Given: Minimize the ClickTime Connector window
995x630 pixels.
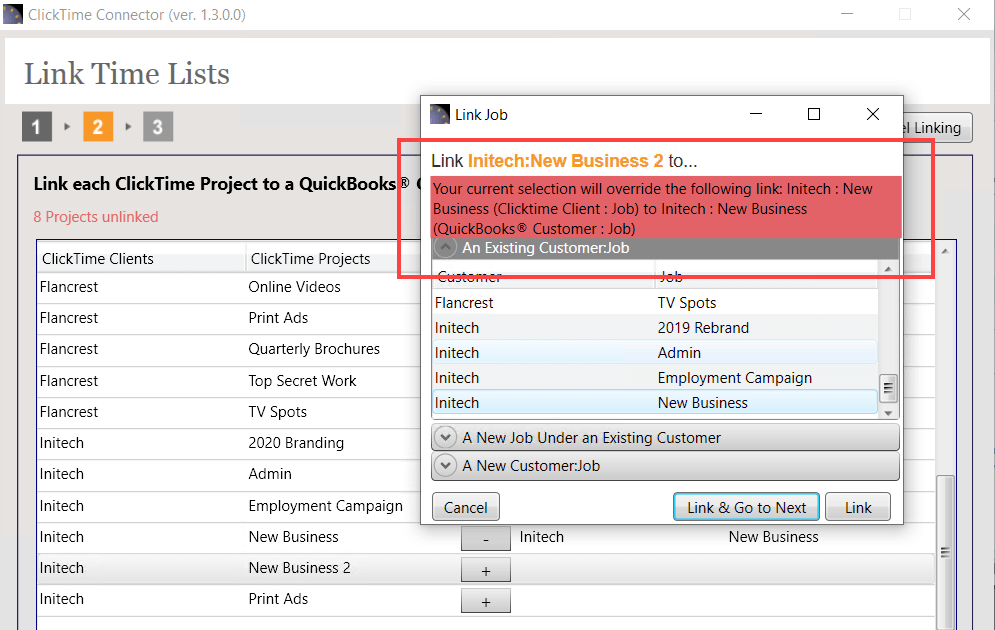Looking at the screenshot, I should tap(847, 14).
